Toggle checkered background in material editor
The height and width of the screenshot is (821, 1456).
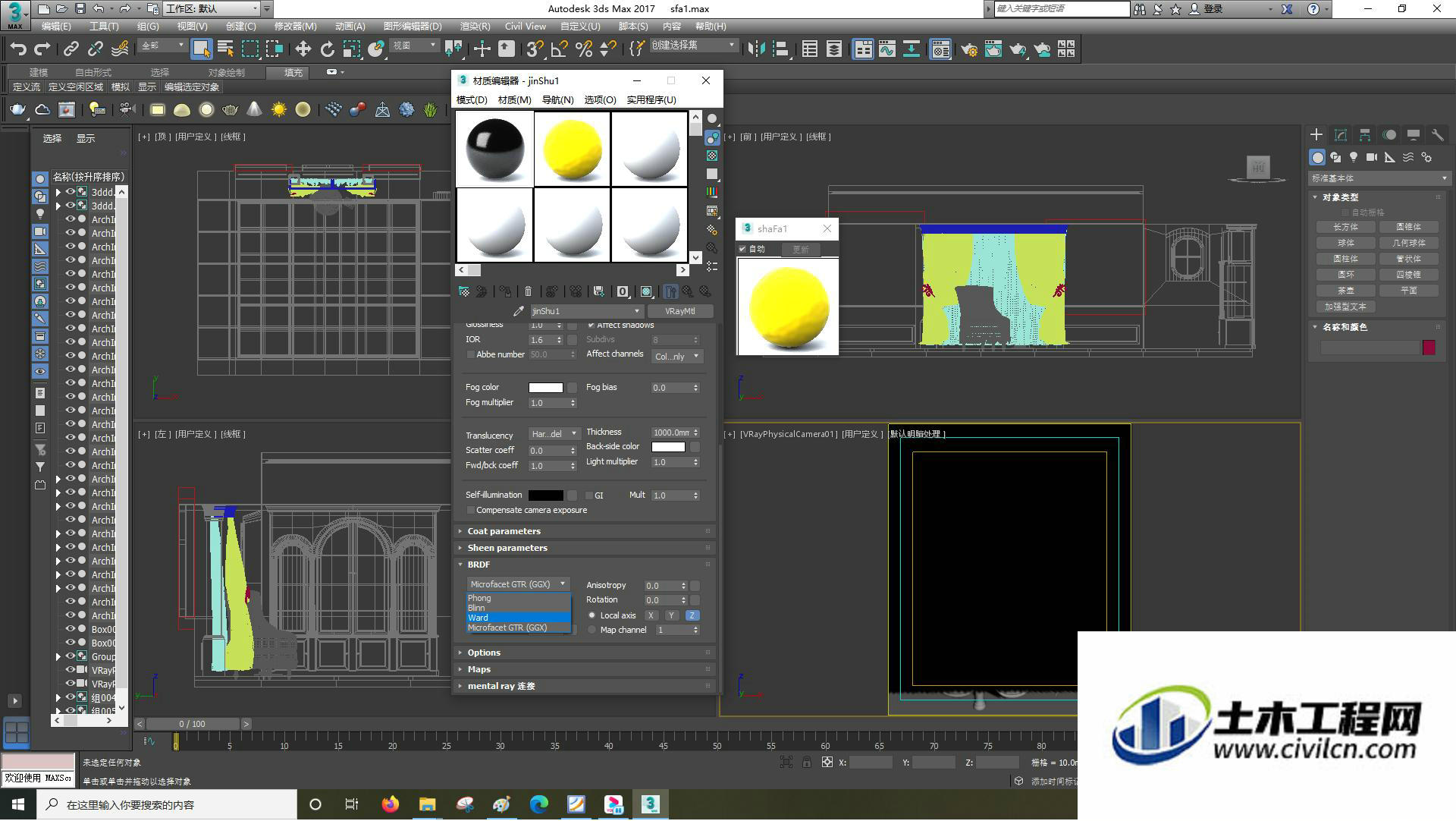tap(712, 156)
